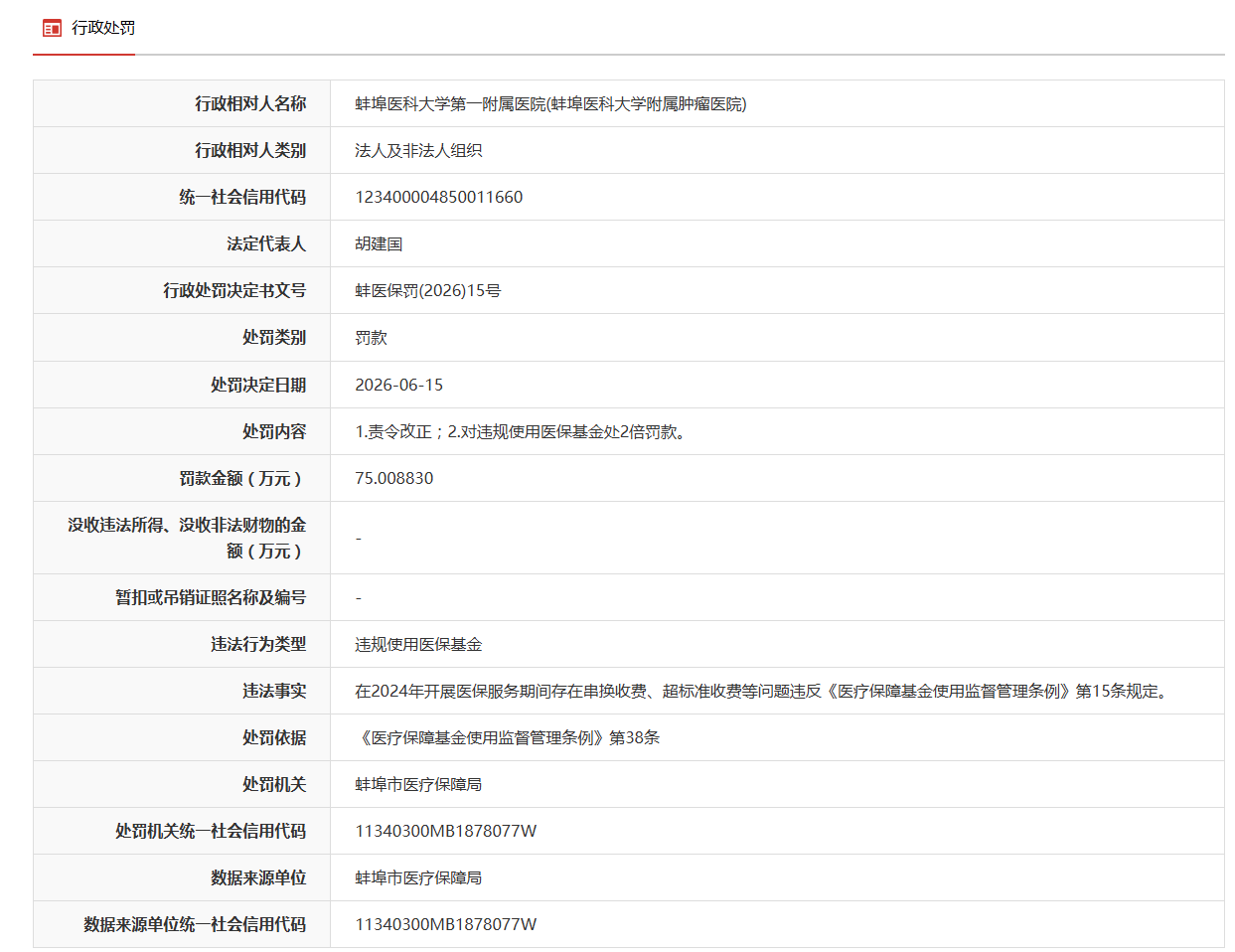Screen dimensions: 1235x952
Task: Click the 违法事实 label
Action: 274,691
